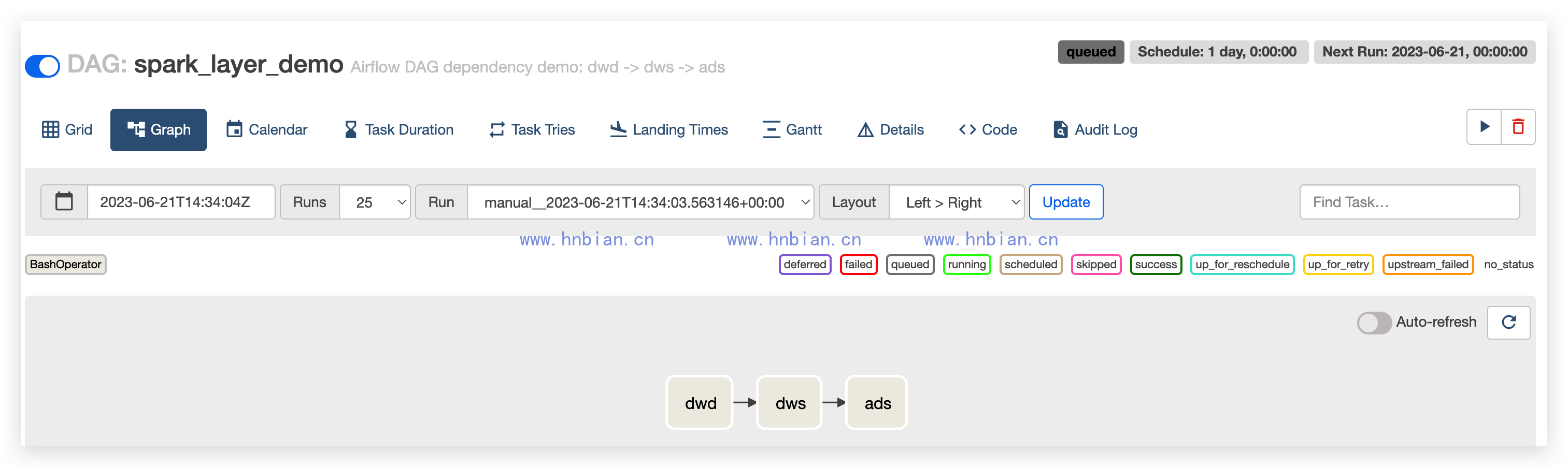Image resolution: width=1568 pixels, height=467 pixels.
Task: Open the Audit Log tab
Action: 1095,129
